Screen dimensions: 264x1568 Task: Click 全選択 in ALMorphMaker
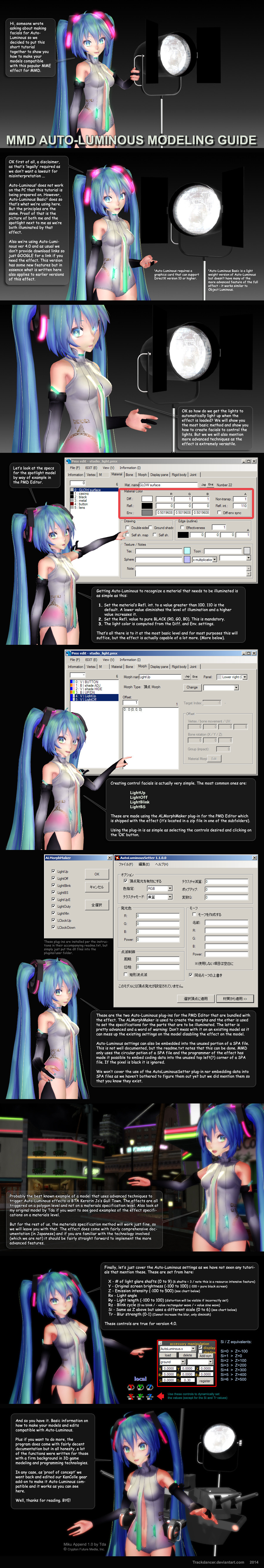97,904
